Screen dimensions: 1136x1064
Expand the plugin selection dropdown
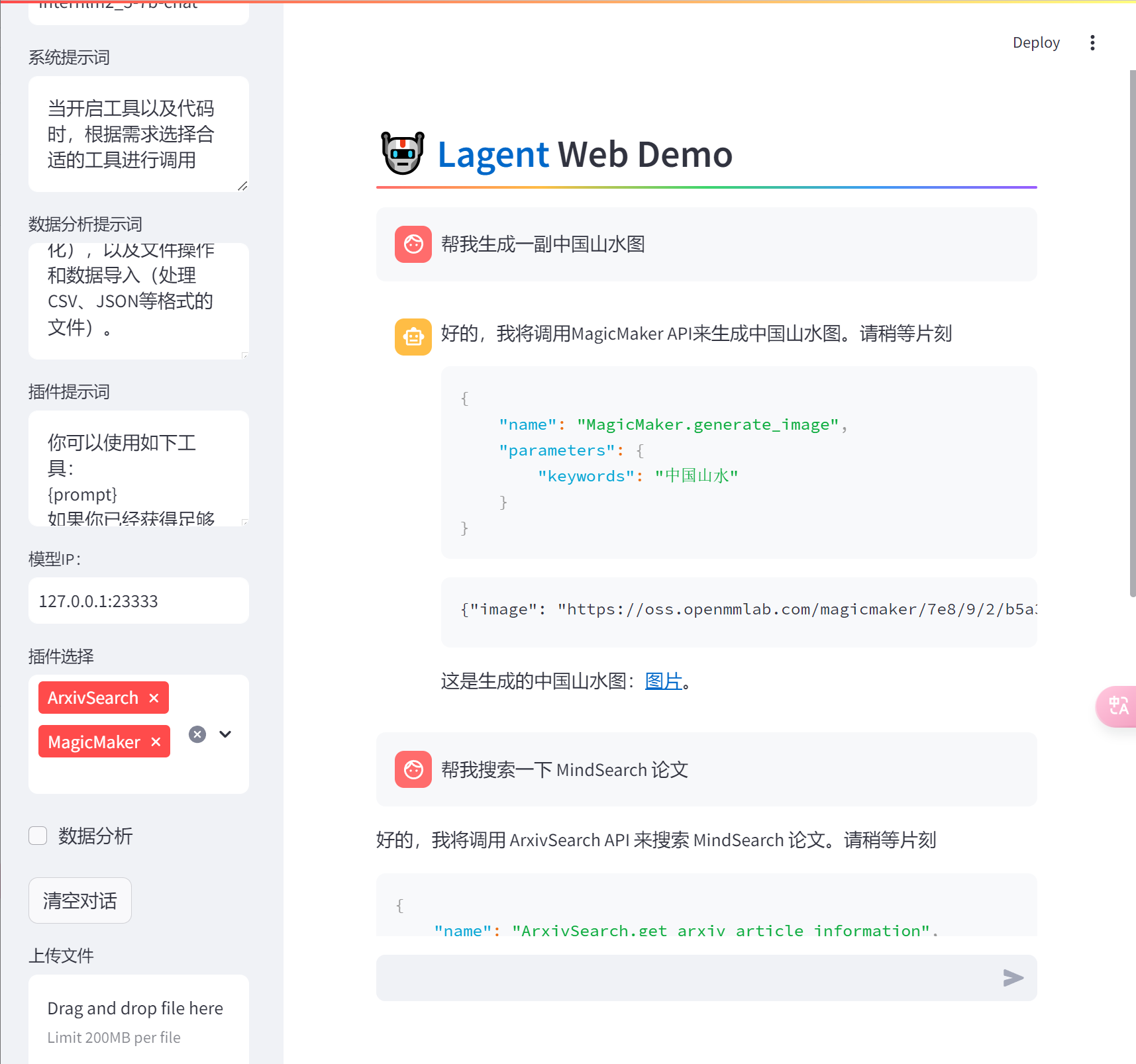click(225, 734)
